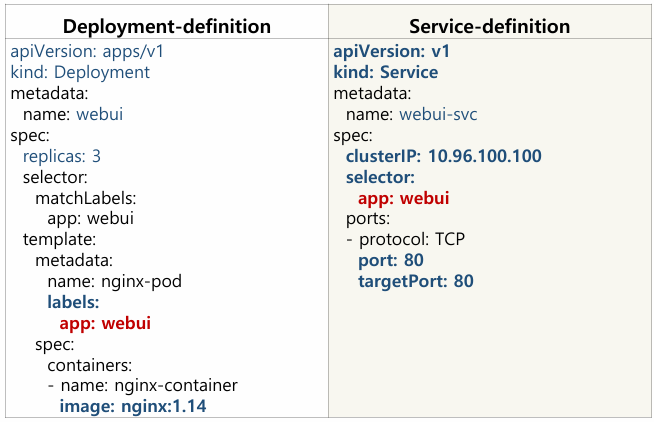Select the "name: webui" metadata line
The width and height of the screenshot is (654, 422).
pos(73,114)
